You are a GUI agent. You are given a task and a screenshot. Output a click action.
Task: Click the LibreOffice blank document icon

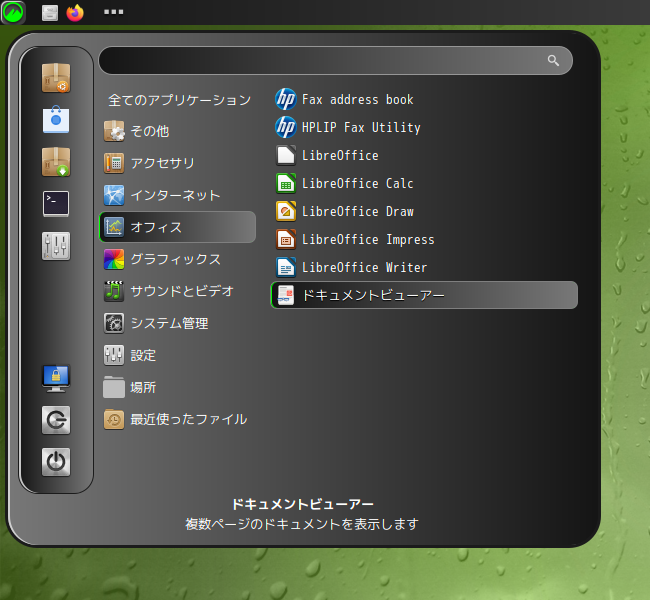pos(286,155)
